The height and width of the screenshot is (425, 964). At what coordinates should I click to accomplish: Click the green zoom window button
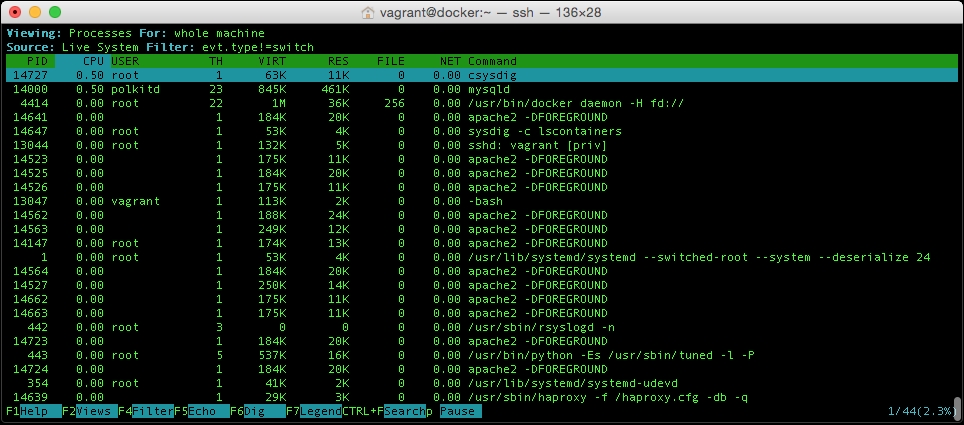55,12
